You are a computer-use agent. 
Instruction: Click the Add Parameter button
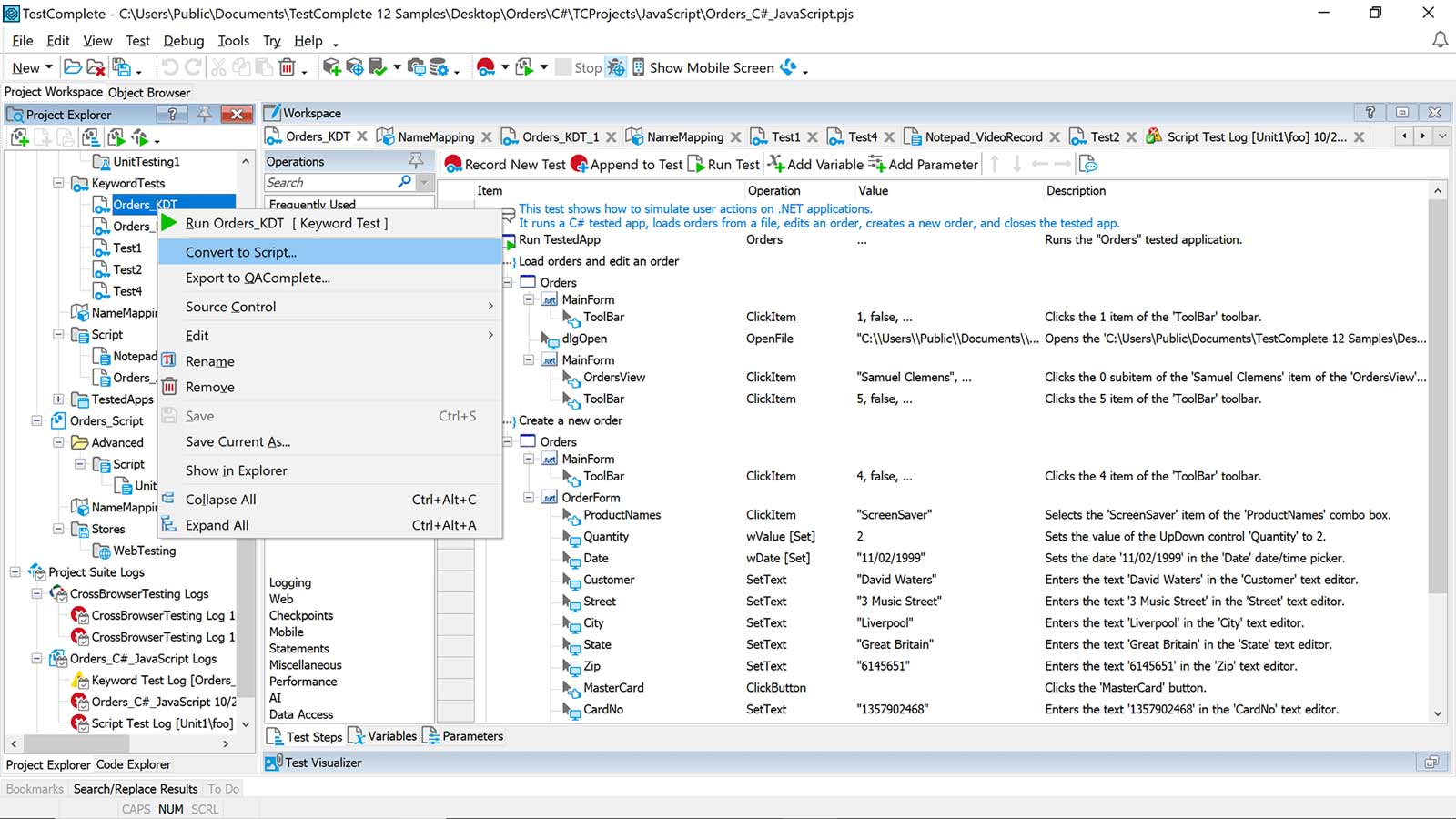(x=923, y=164)
